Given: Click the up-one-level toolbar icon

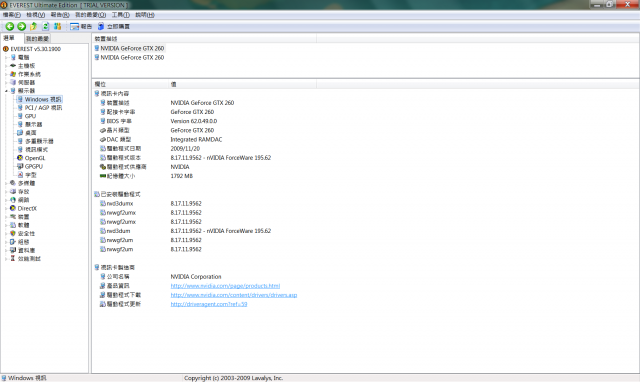Looking at the screenshot, I should click(x=33, y=27).
